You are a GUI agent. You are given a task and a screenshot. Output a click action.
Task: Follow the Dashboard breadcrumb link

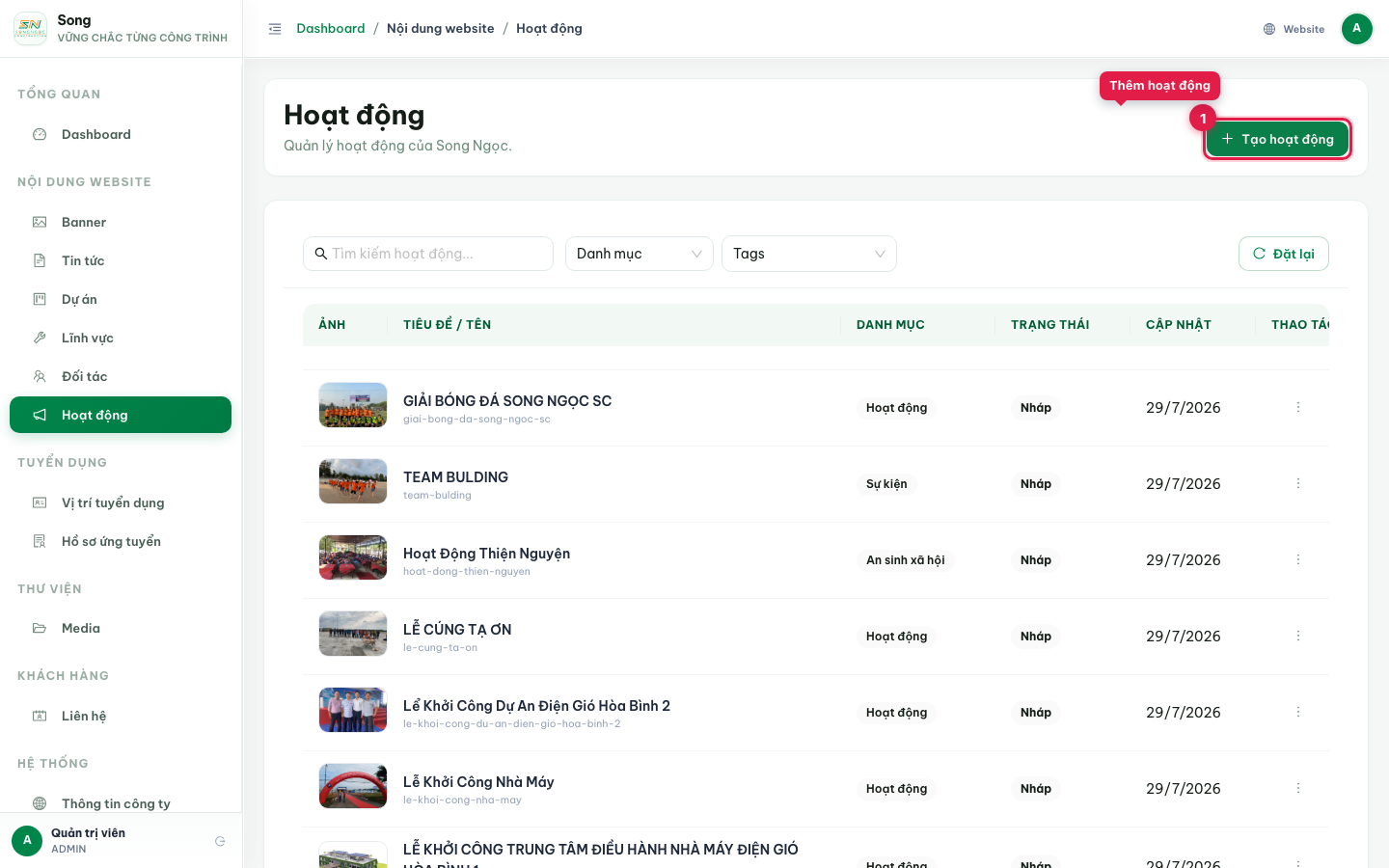(x=331, y=29)
